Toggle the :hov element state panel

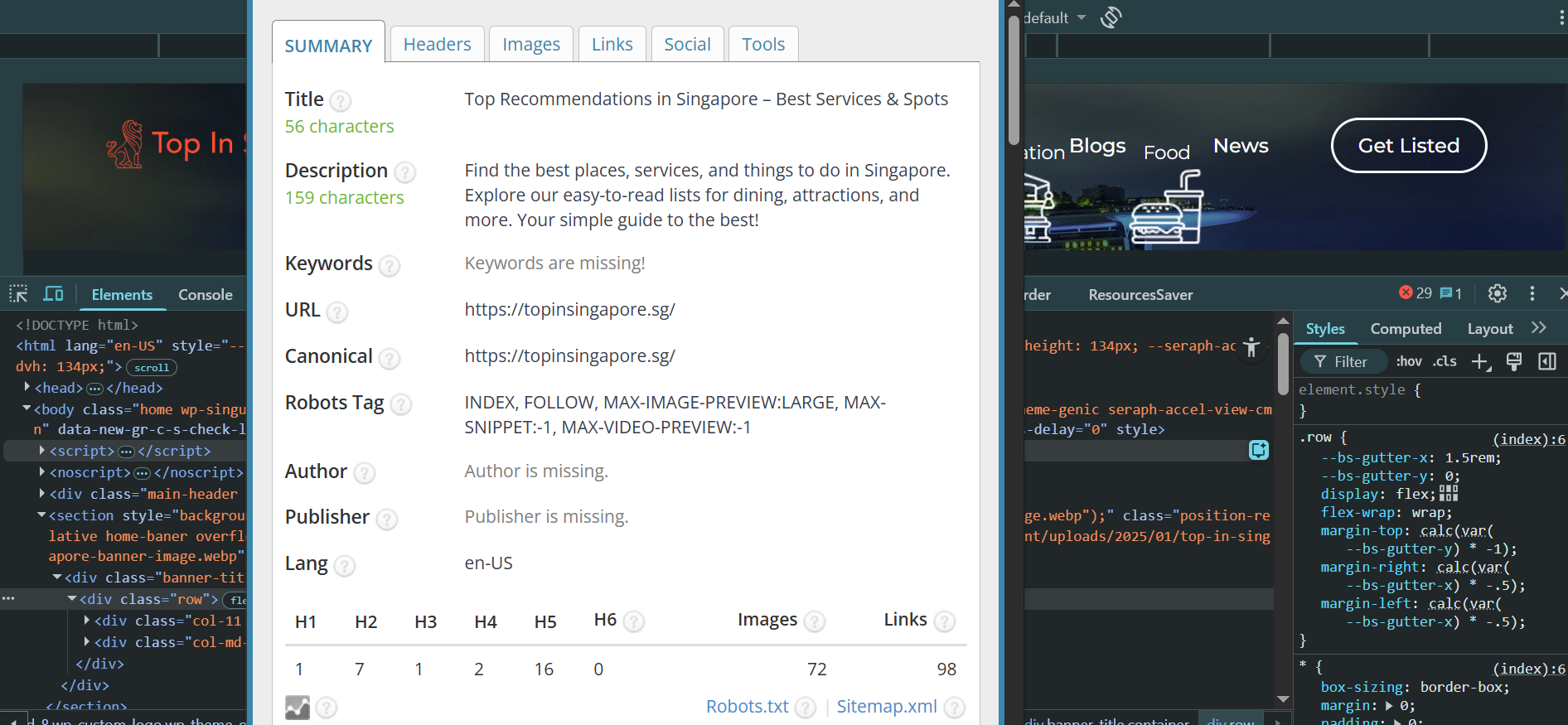[1409, 361]
